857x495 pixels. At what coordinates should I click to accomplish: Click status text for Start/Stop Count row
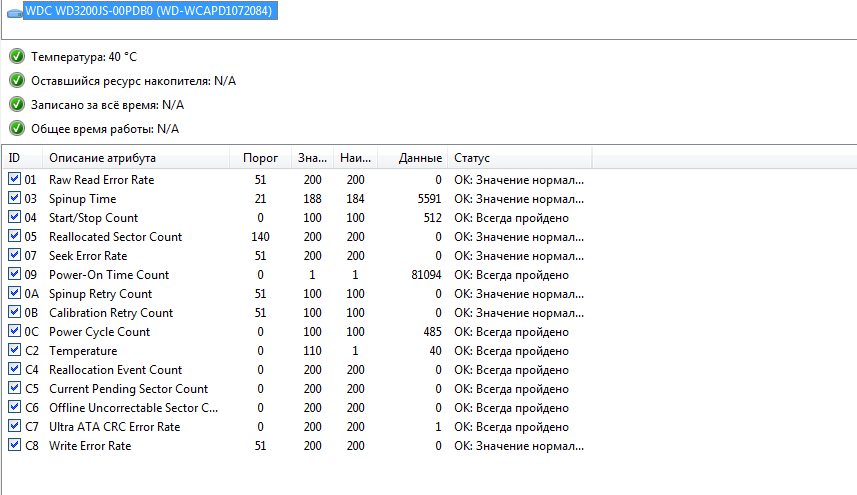point(512,218)
